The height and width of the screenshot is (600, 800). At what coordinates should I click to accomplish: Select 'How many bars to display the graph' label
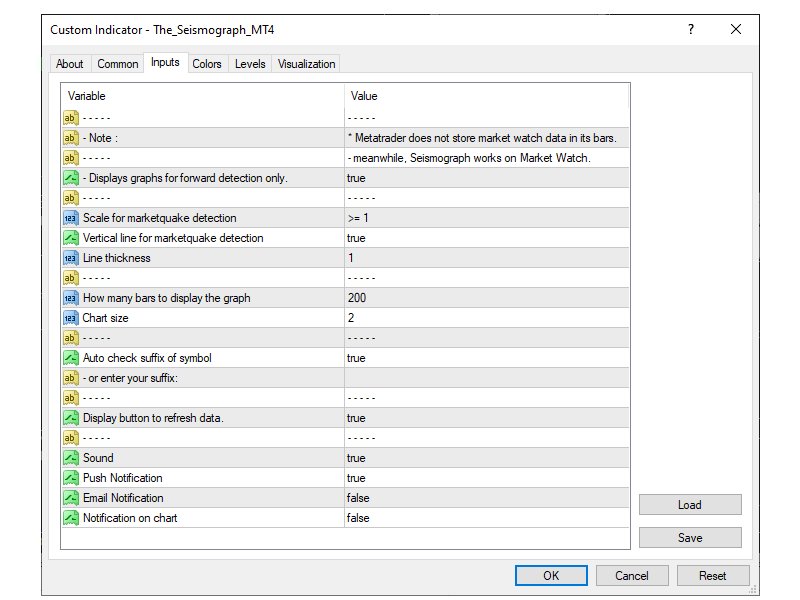[167, 298]
